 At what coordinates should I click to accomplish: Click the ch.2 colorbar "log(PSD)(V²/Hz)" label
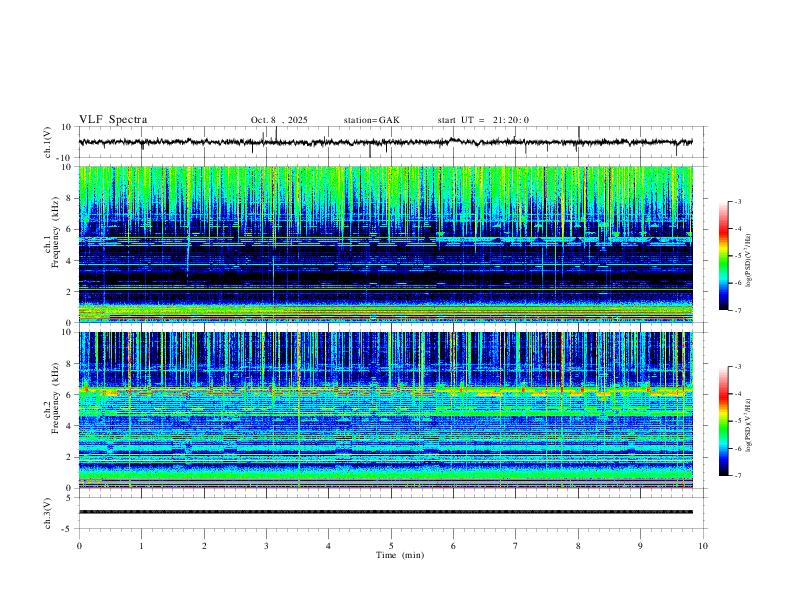(x=748, y=425)
